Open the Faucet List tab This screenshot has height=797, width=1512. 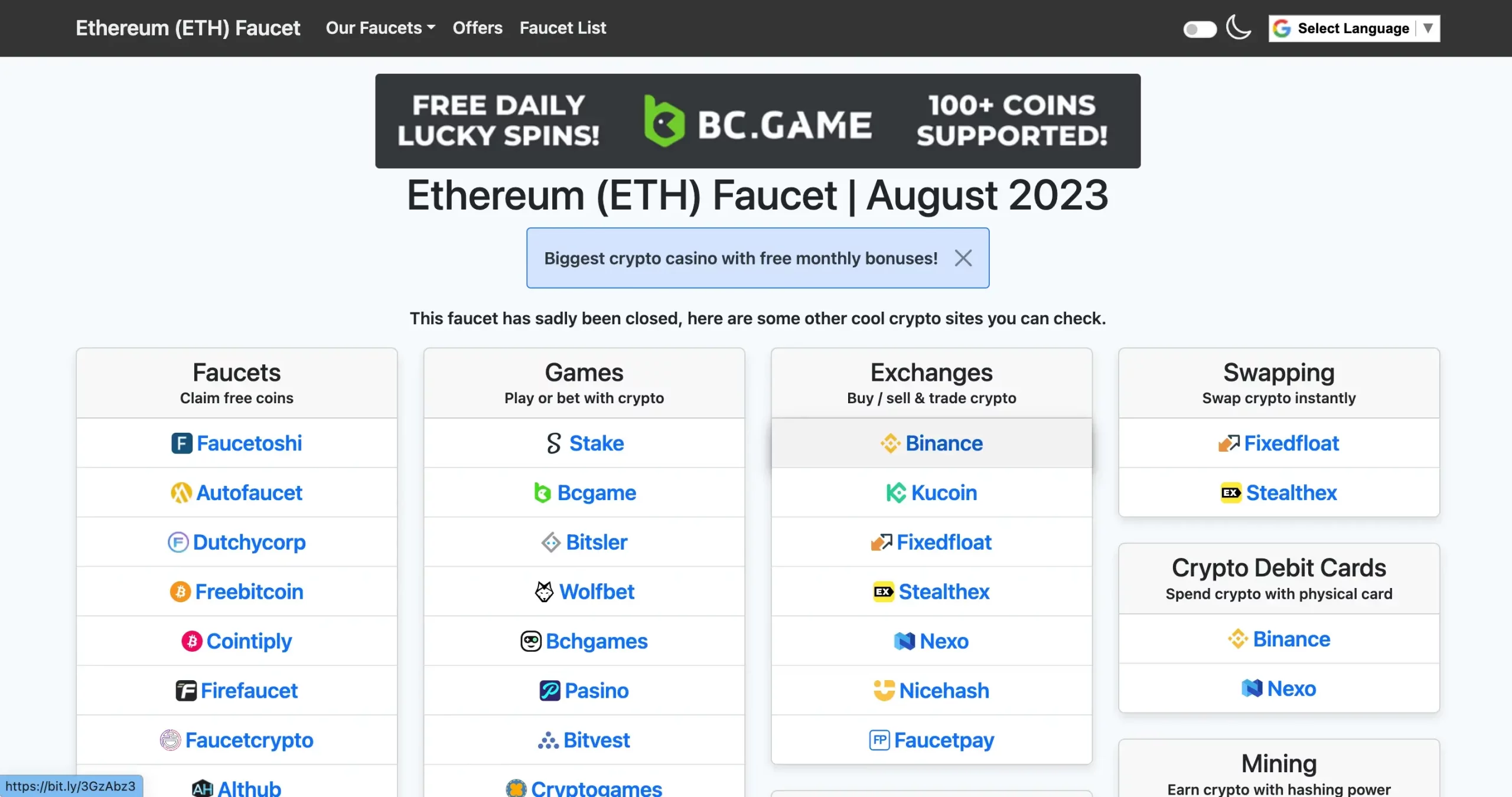563,28
